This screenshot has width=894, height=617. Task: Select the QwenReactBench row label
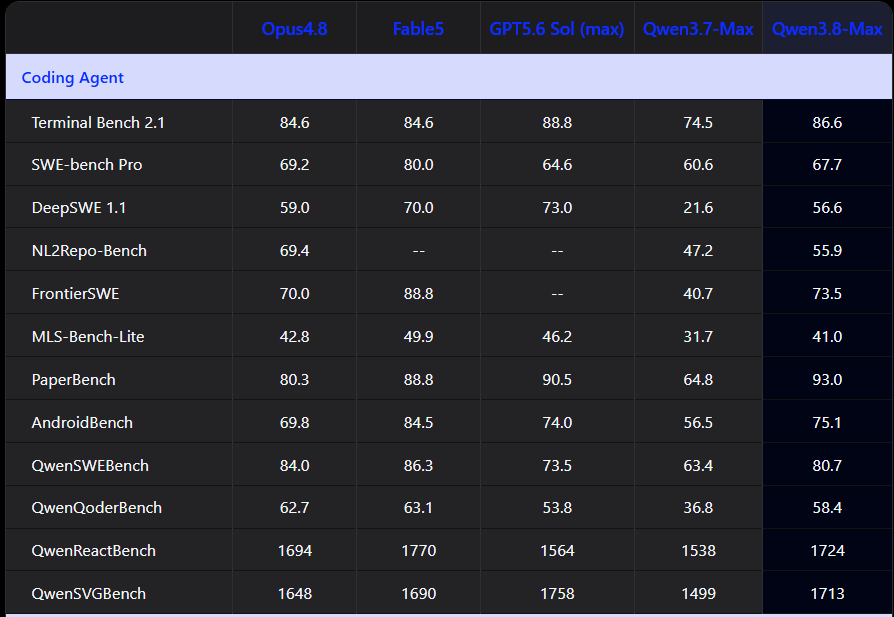click(x=94, y=551)
